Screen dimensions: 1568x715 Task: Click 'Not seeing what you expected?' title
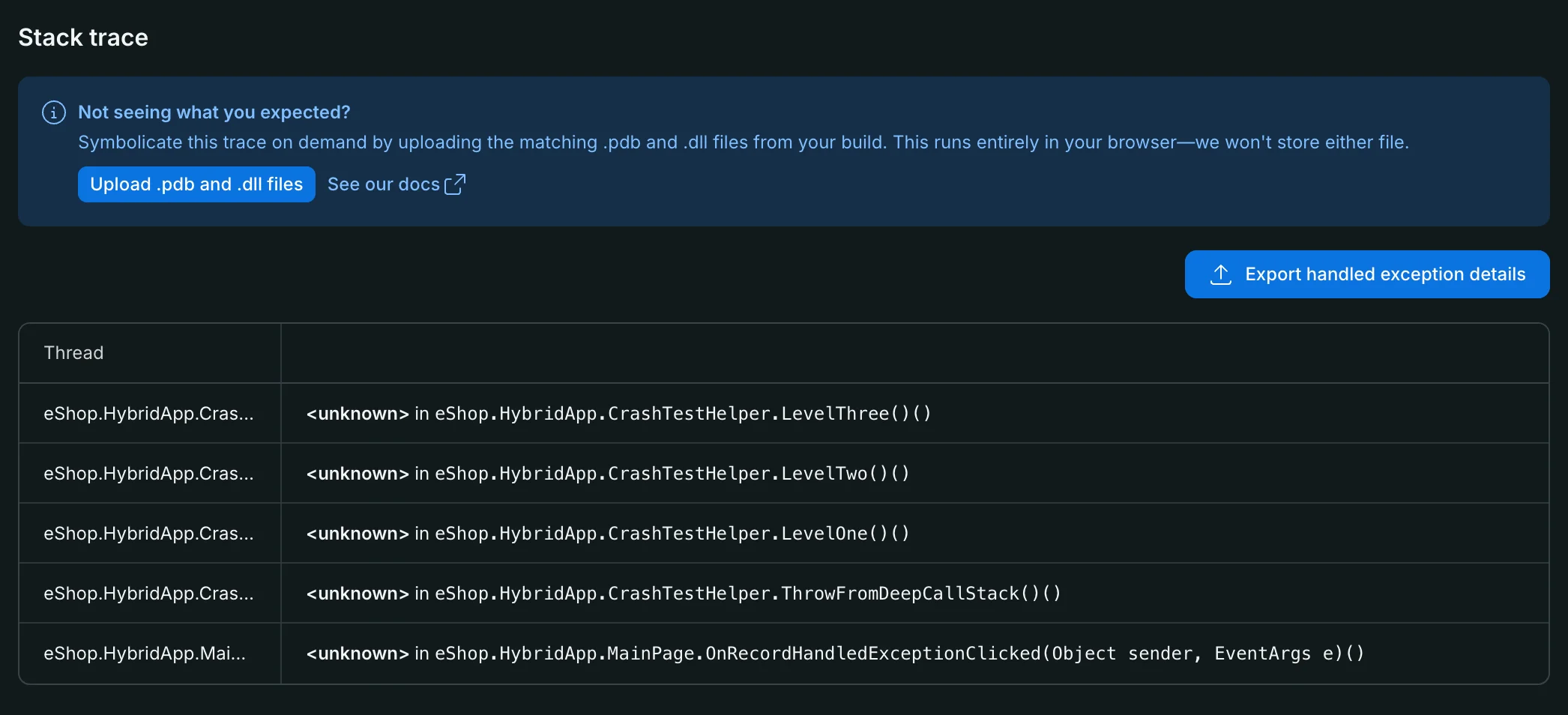[x=214, y=112]
